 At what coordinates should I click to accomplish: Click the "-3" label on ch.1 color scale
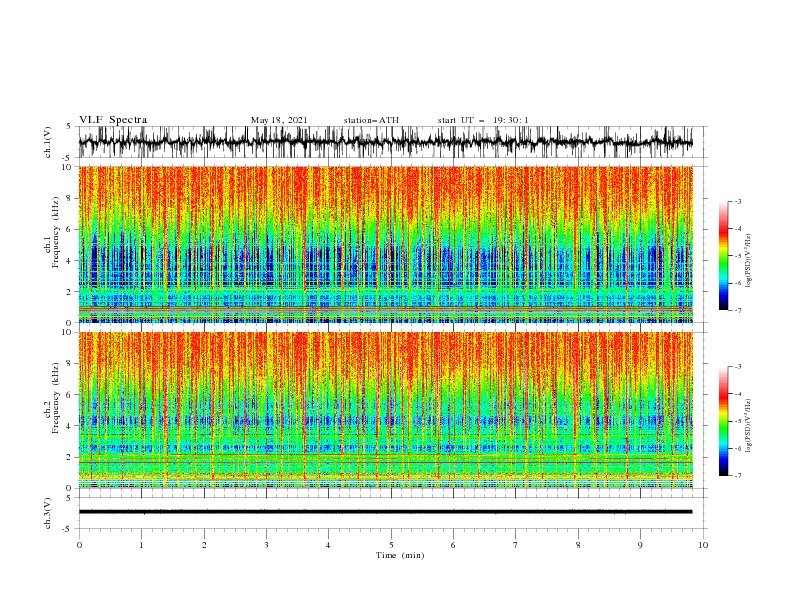tap(738, 201)
